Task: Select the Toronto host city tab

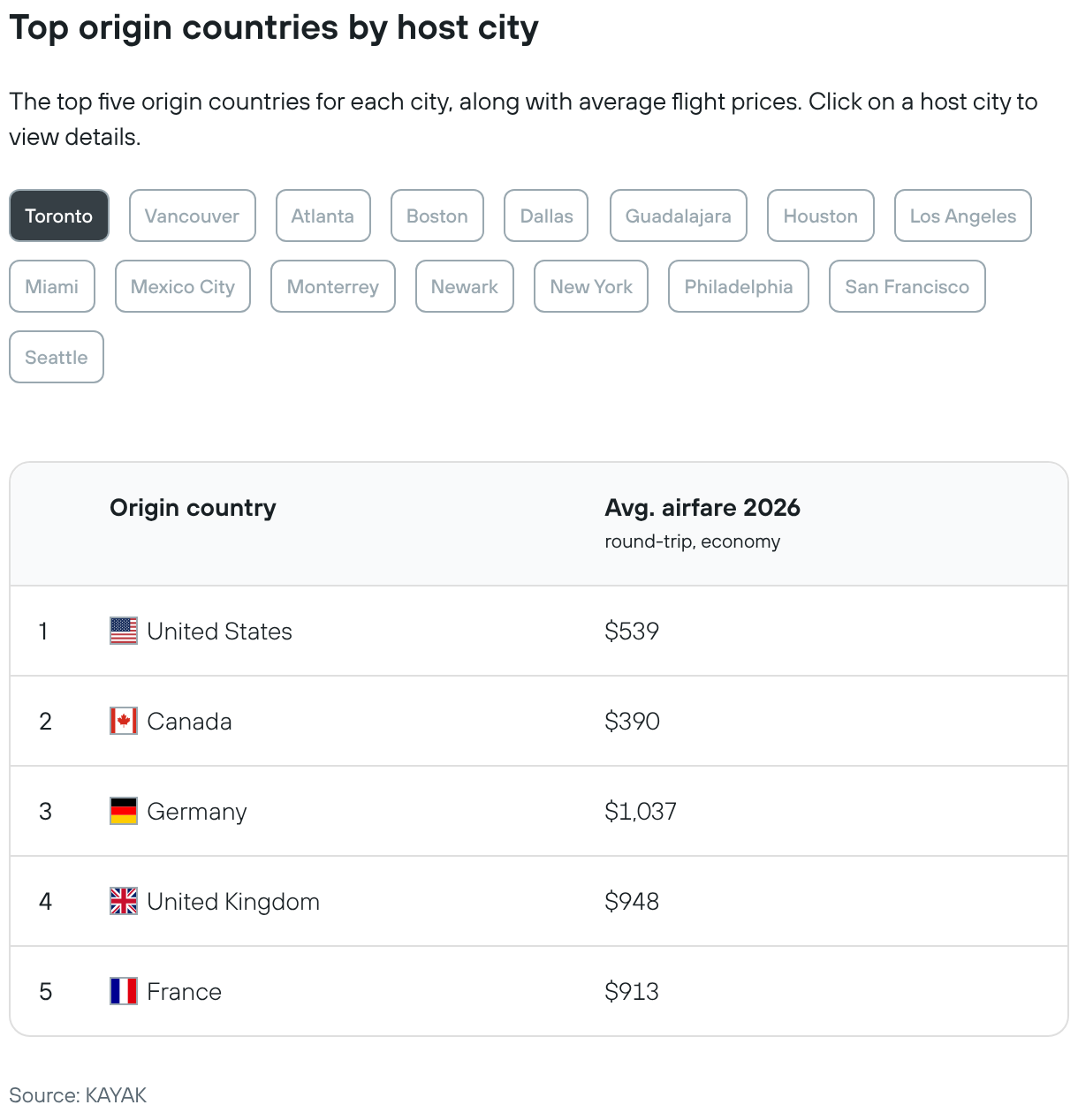Action: click(59, 216)
